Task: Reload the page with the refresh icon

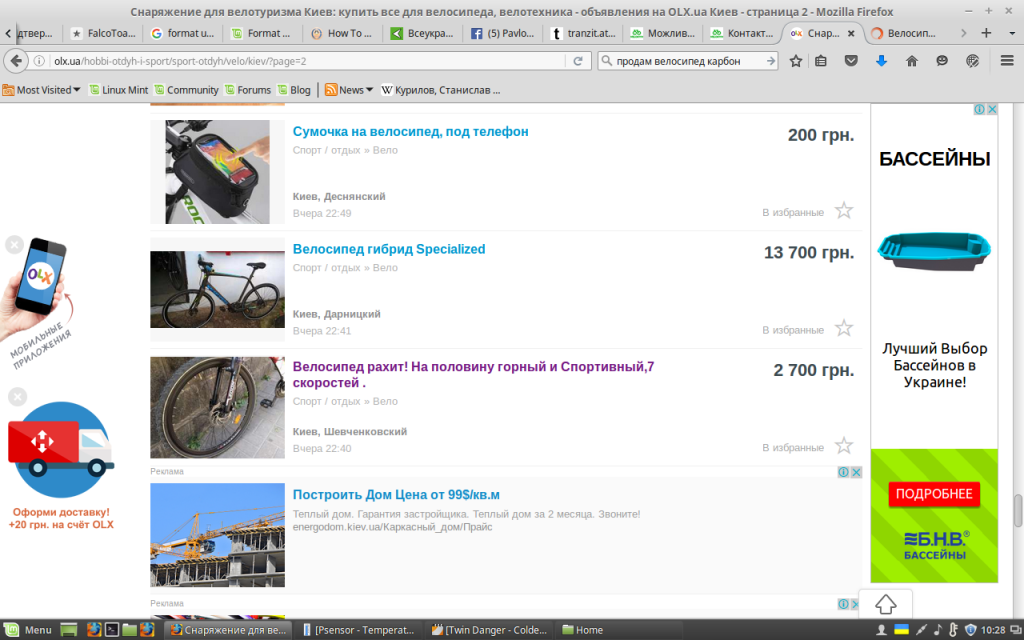Action: point(577,61)
